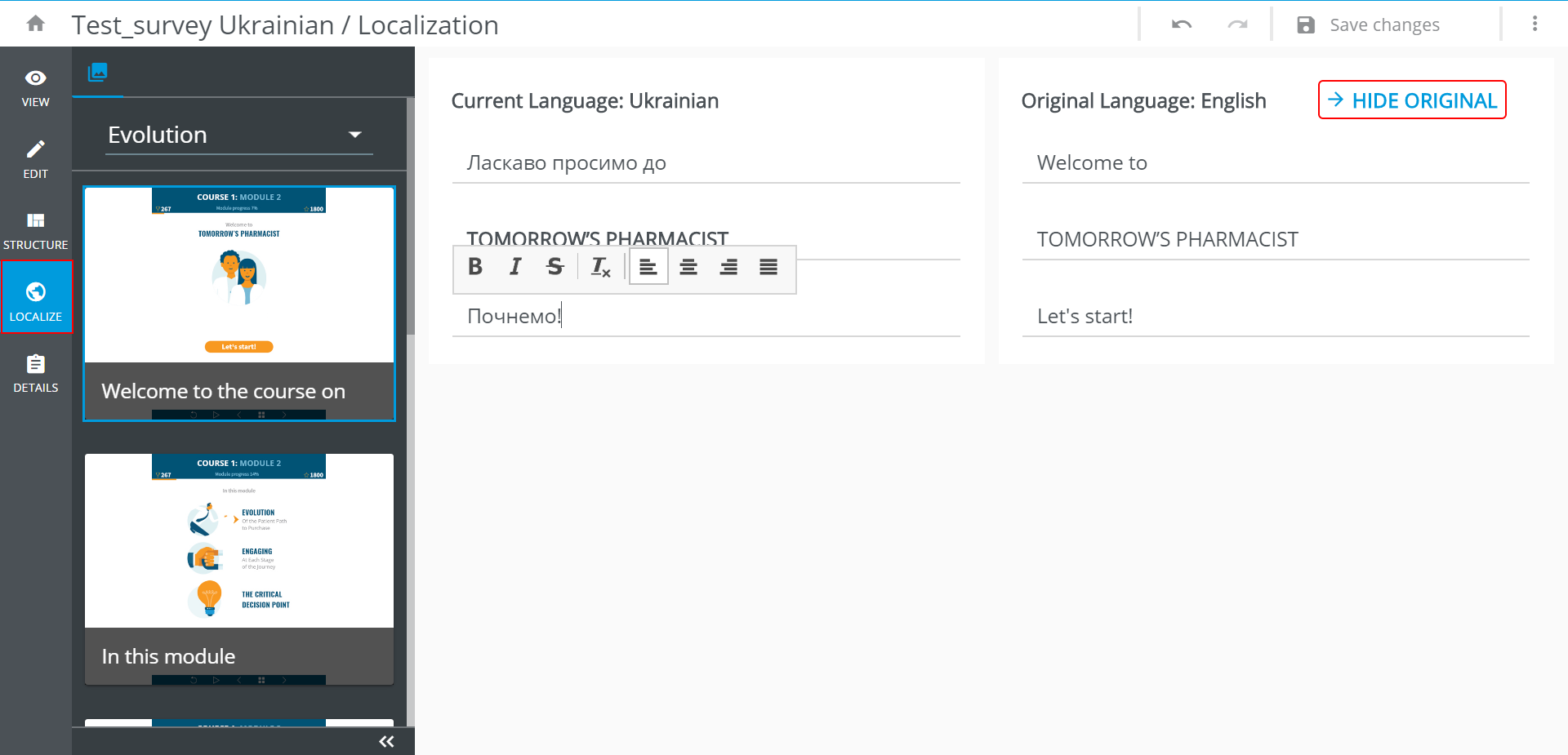Select the 'In this module' slide thumbnail
Screen dimensions: 1568x755
click(239, 569)
